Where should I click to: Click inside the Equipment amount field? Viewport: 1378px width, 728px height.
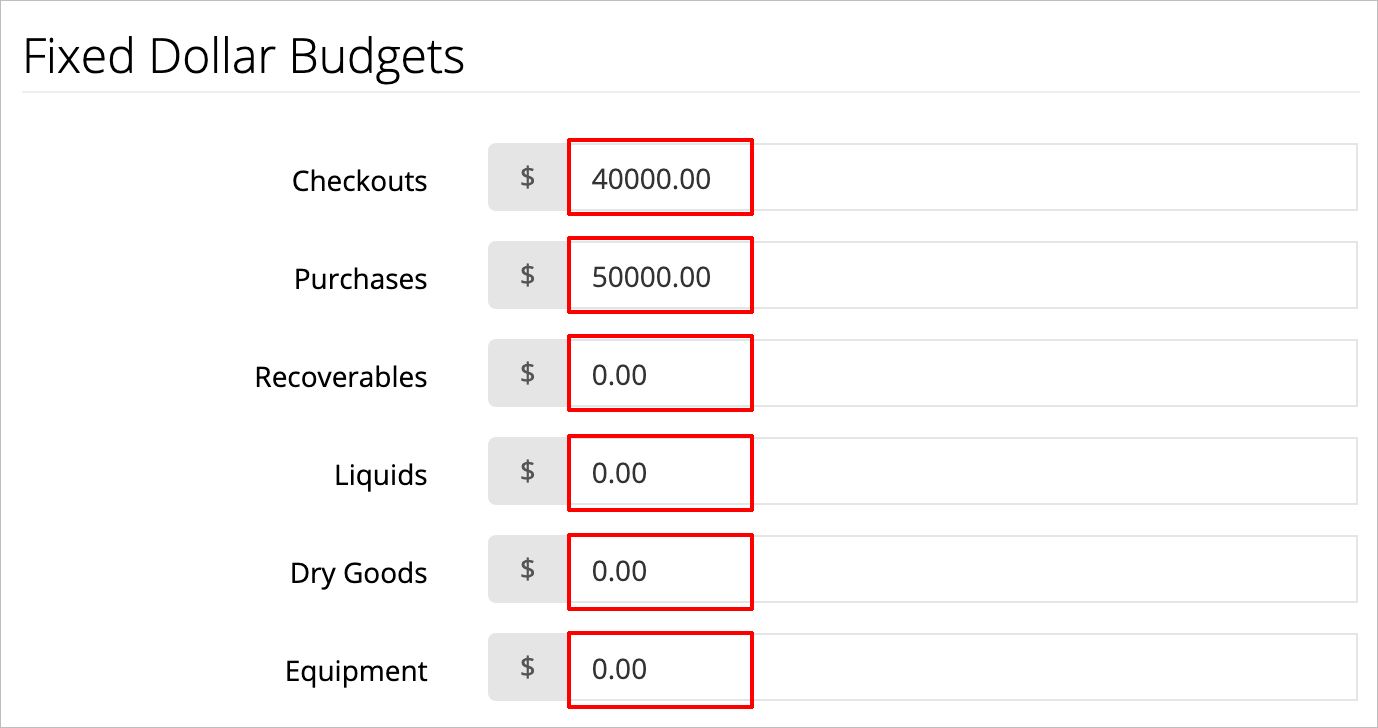pyautogui.click(x=659, y=668)
